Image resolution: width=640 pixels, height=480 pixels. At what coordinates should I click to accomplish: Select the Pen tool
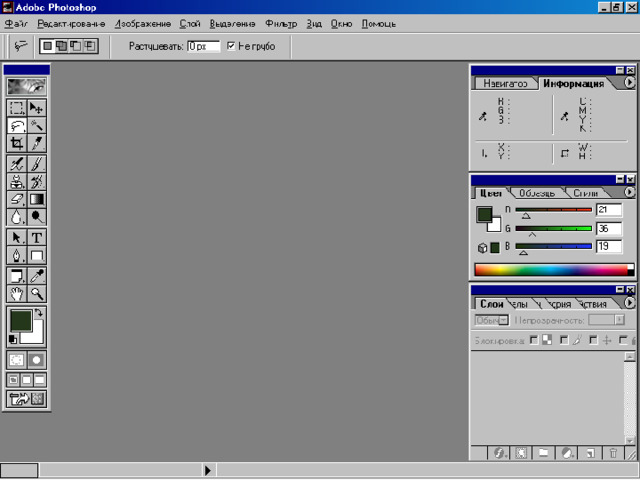(17, 256)
